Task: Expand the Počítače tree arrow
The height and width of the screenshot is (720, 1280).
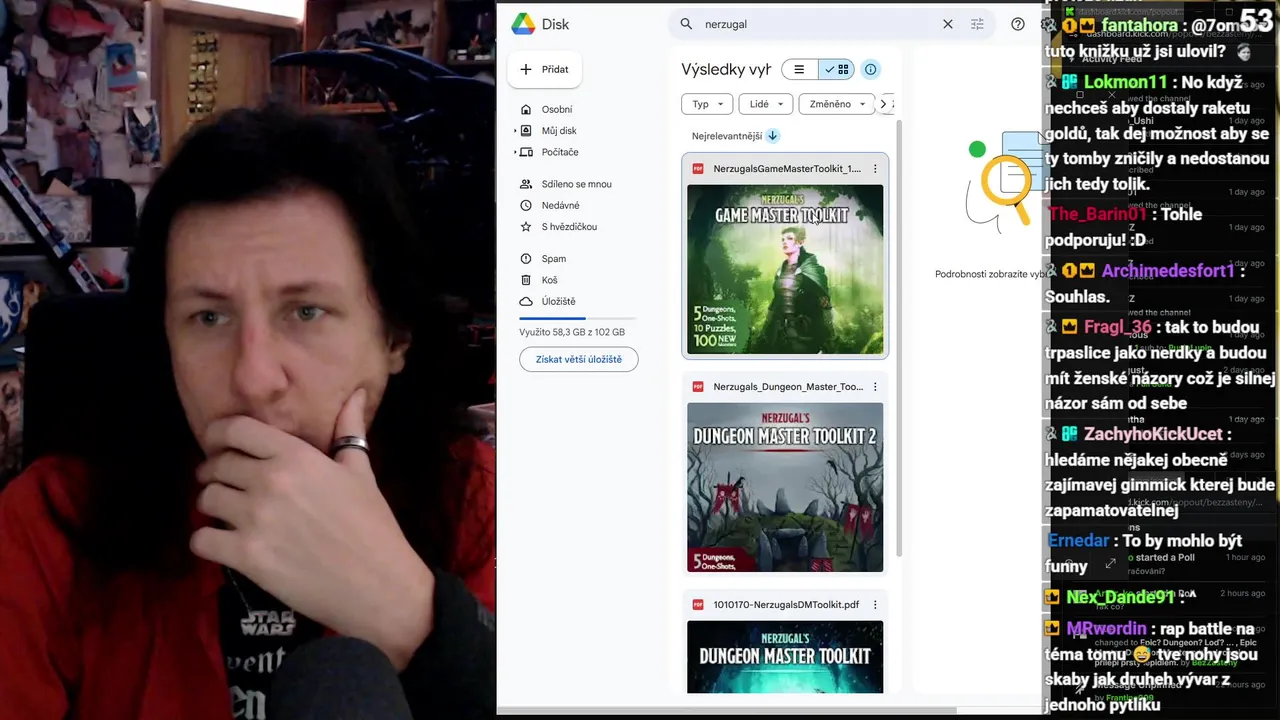Action: pos(516,152)
